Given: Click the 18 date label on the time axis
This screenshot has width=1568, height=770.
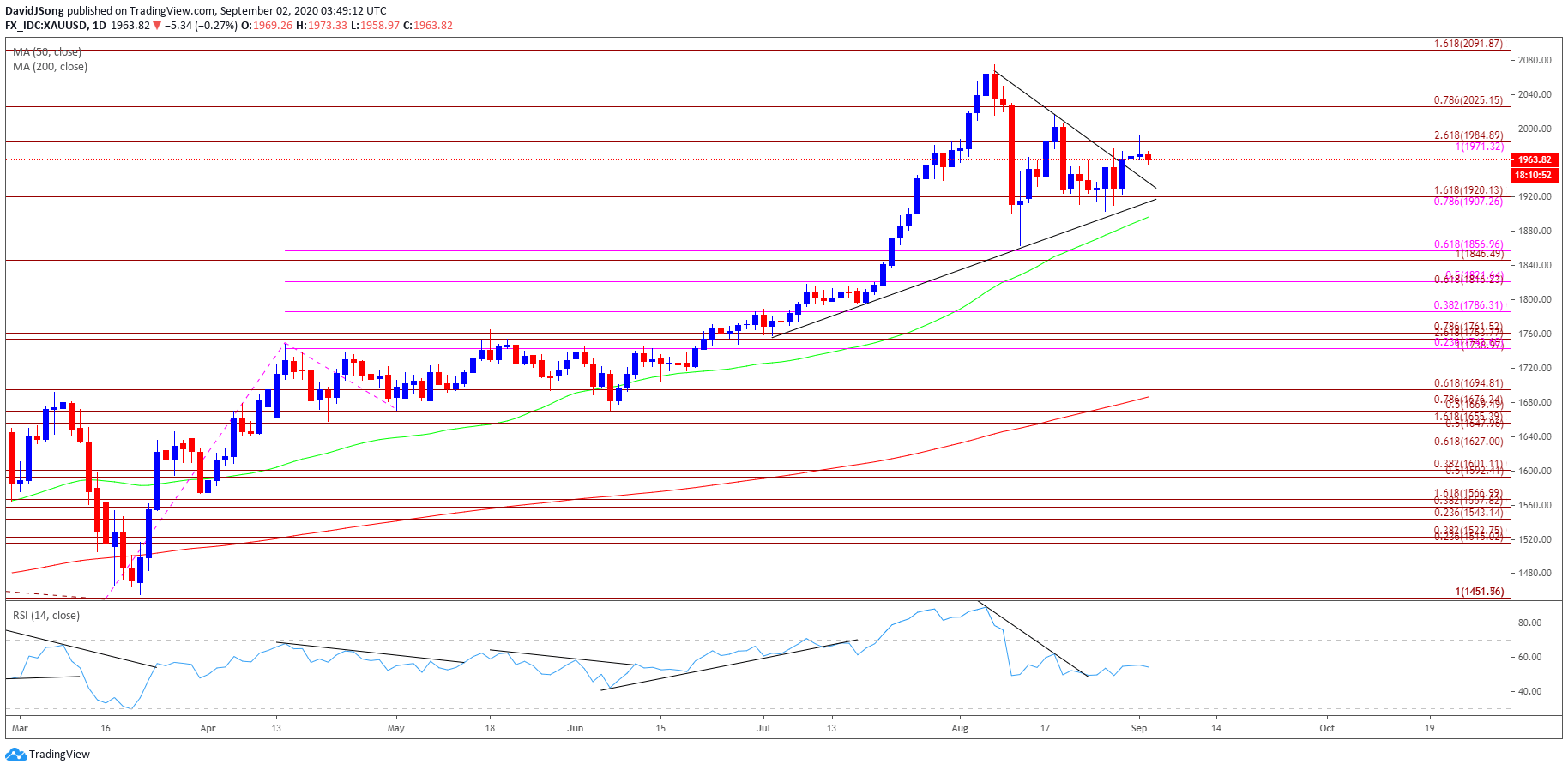Looking at the screenshot, I should pyautogui.click(x=490, y=729).
